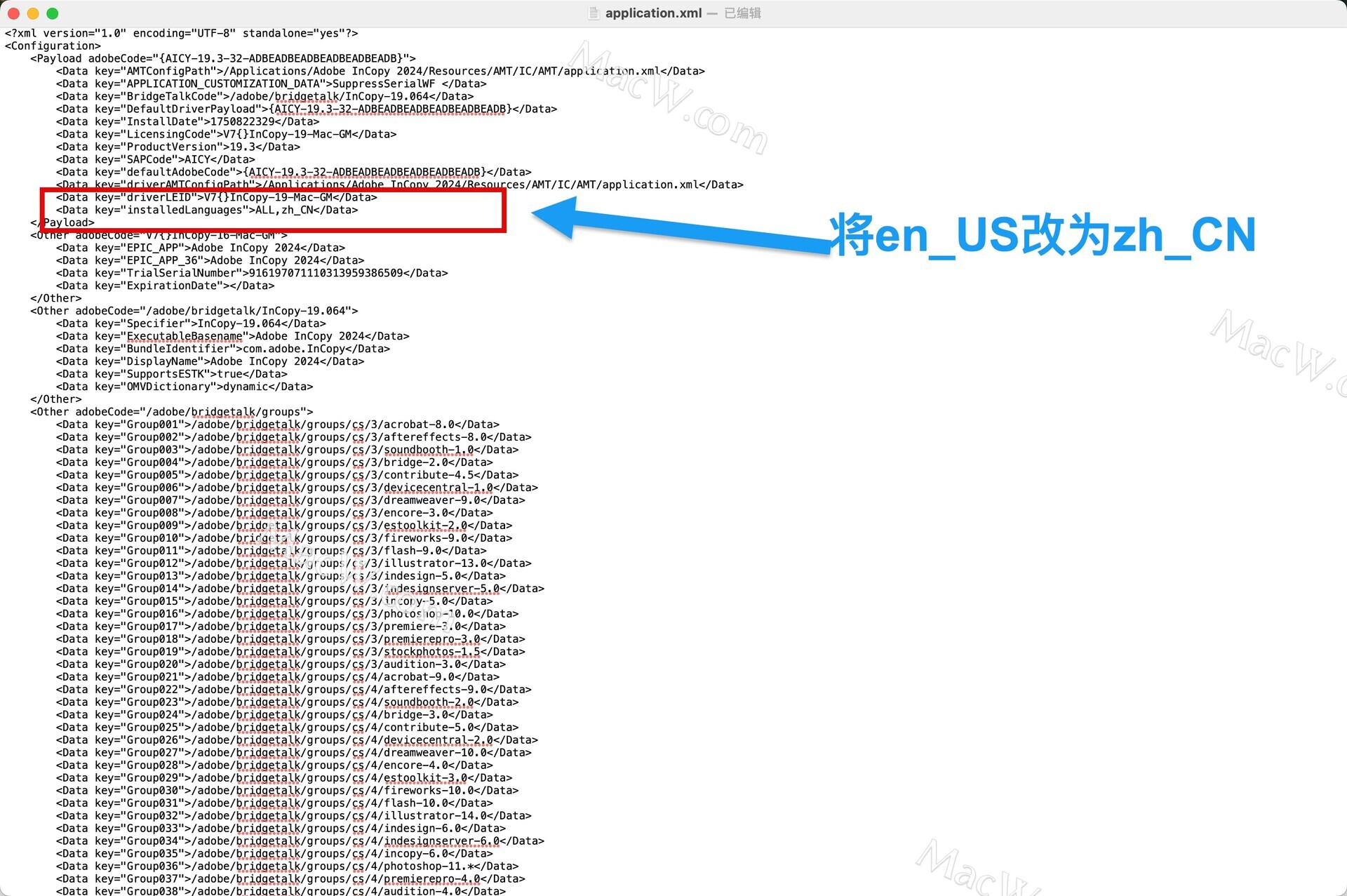Click the Group003 soundbooth-1.0 line
The width and height of the screenshot is (1347, 896).
[x=288, y=450]
